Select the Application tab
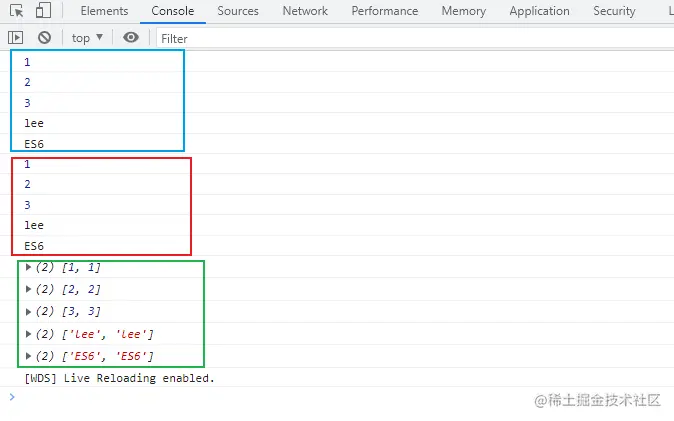This screenshot has height=421, width=674. tap(539, 11)
